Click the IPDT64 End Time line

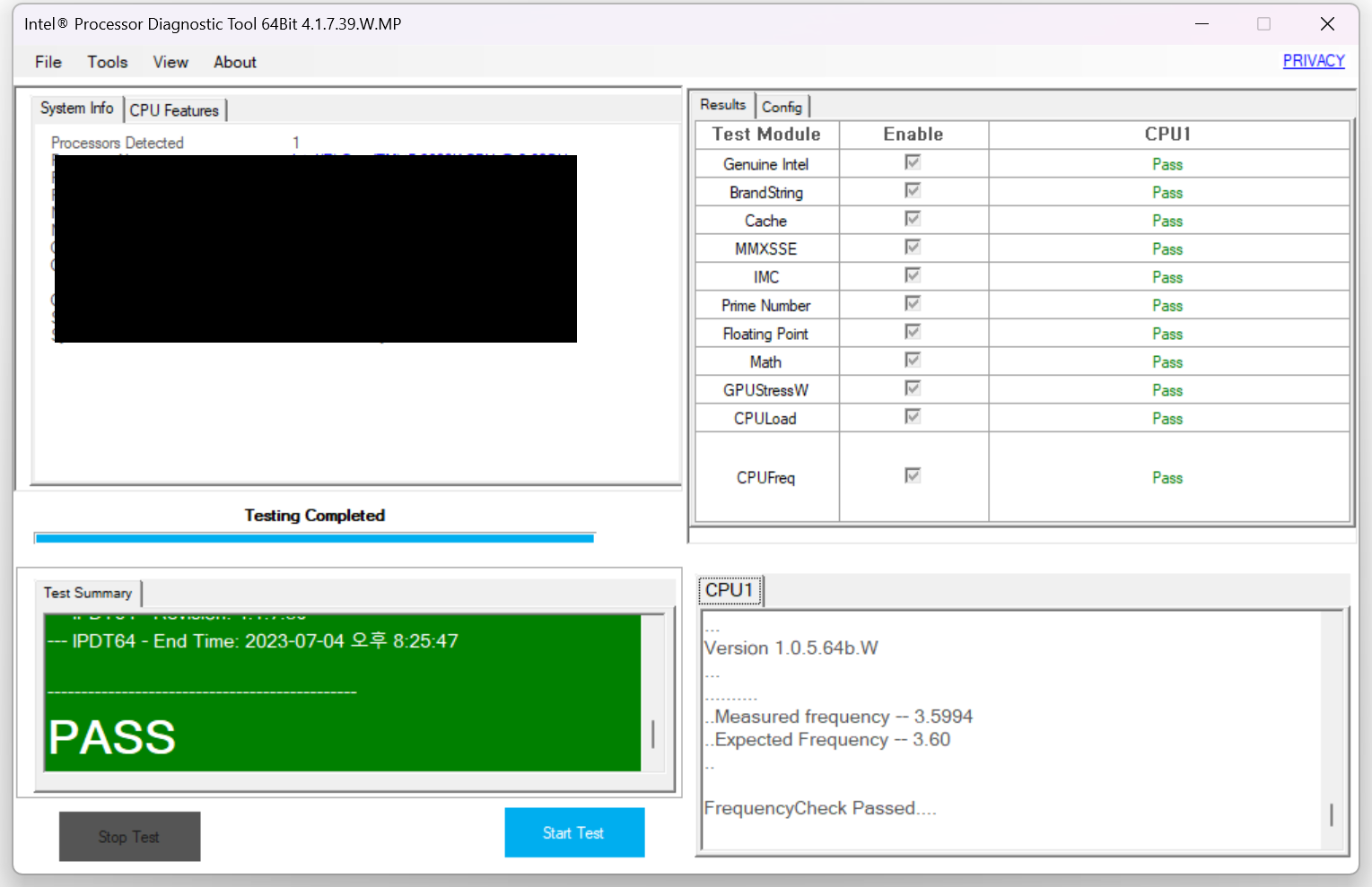click(x=253, y=641)
